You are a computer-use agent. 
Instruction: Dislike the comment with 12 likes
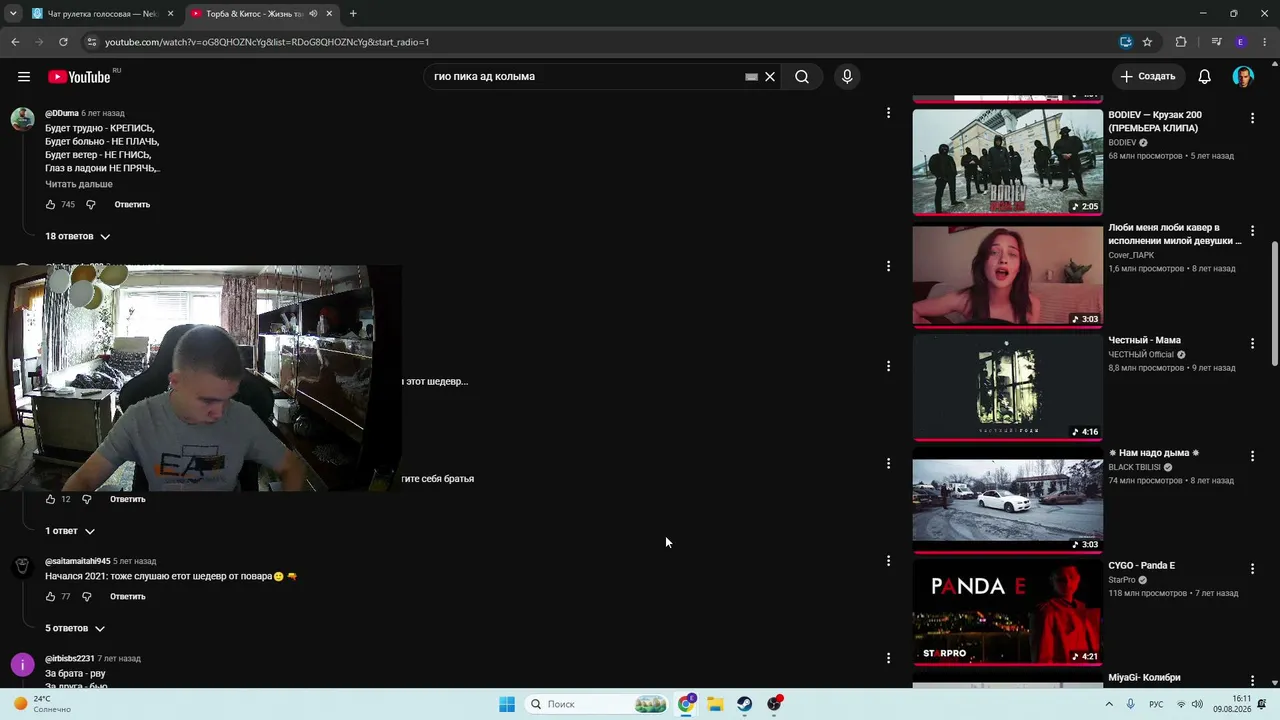pyautogui.click(x=87, y=499)
